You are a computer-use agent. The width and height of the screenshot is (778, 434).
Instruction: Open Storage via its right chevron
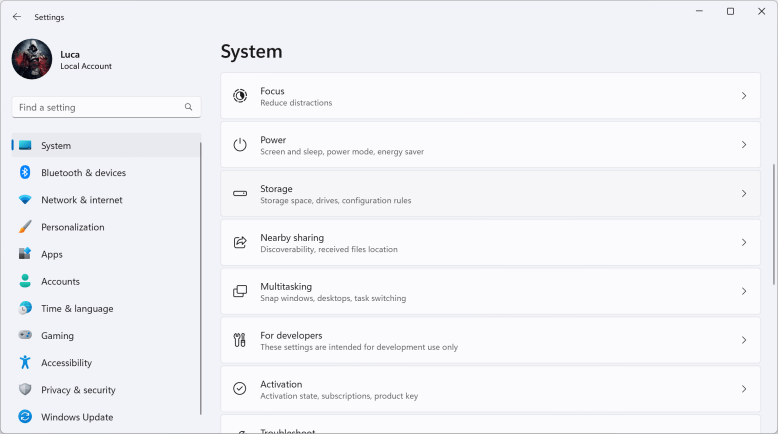coord(744,194)
